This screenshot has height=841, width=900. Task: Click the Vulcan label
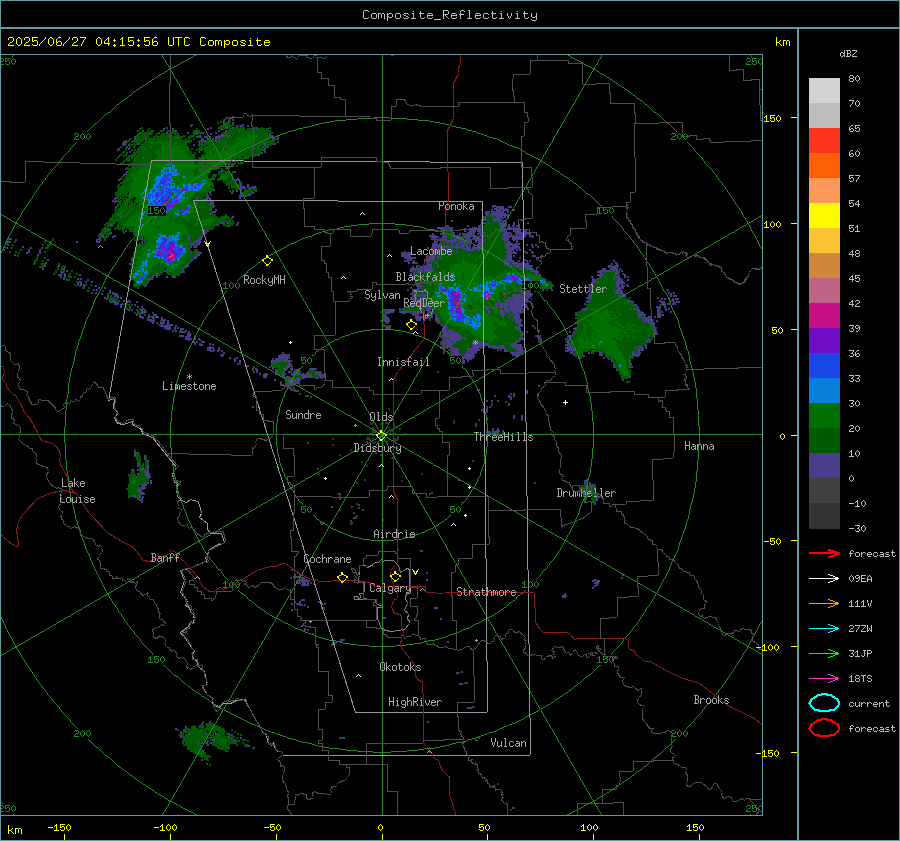pos(508,743)
